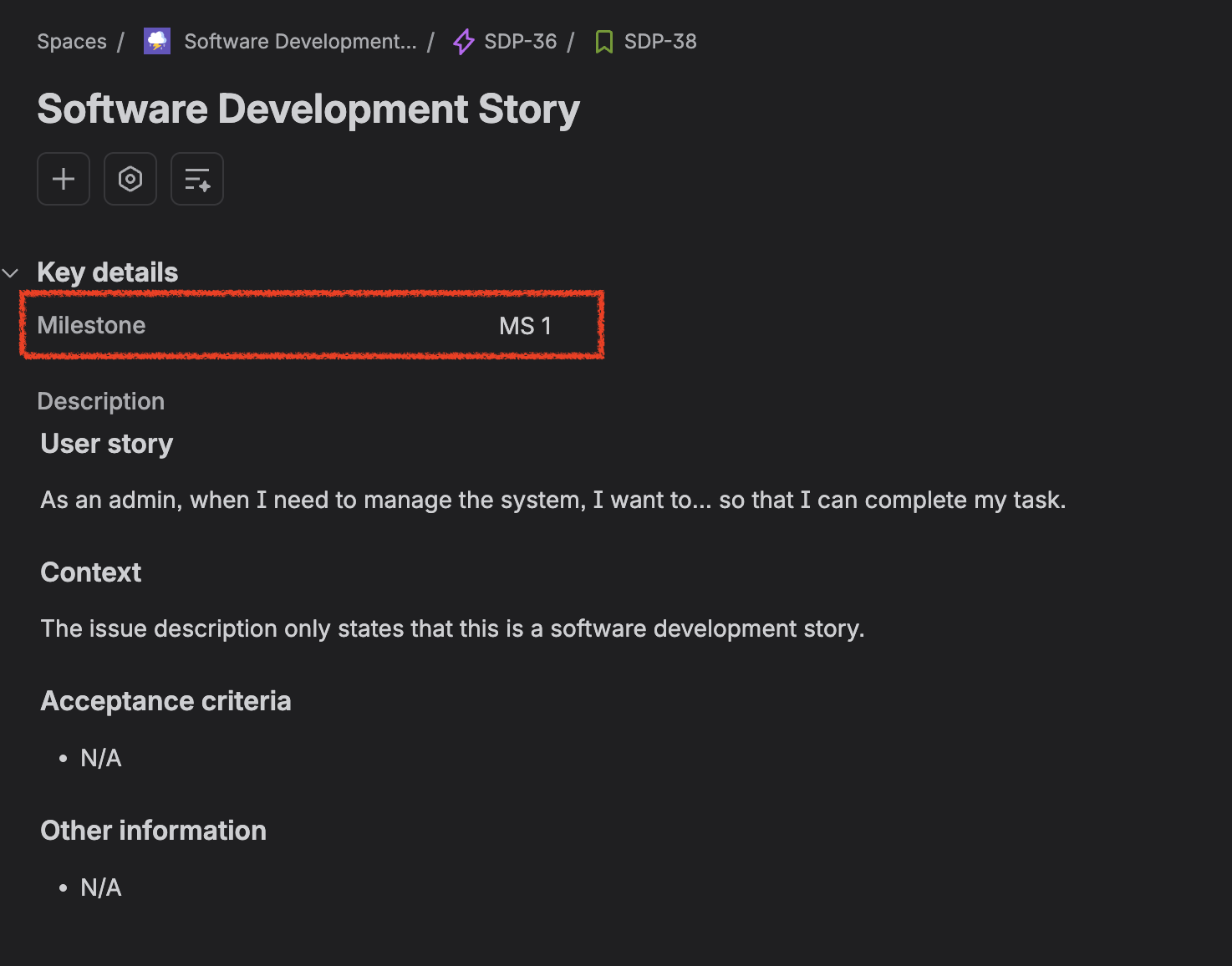This screenshot has width=1232, height=966.
Task: Click the 'As an admin' user story text
Action: 553,500
